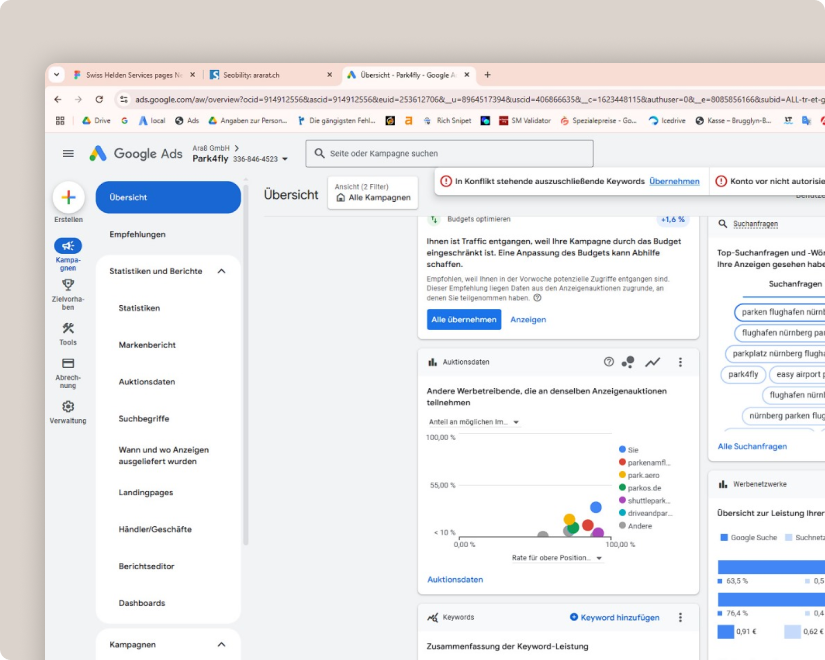
Task: Open the Rich Snipet bookmark
Action: pyautogui.click(x=447, y=121)
